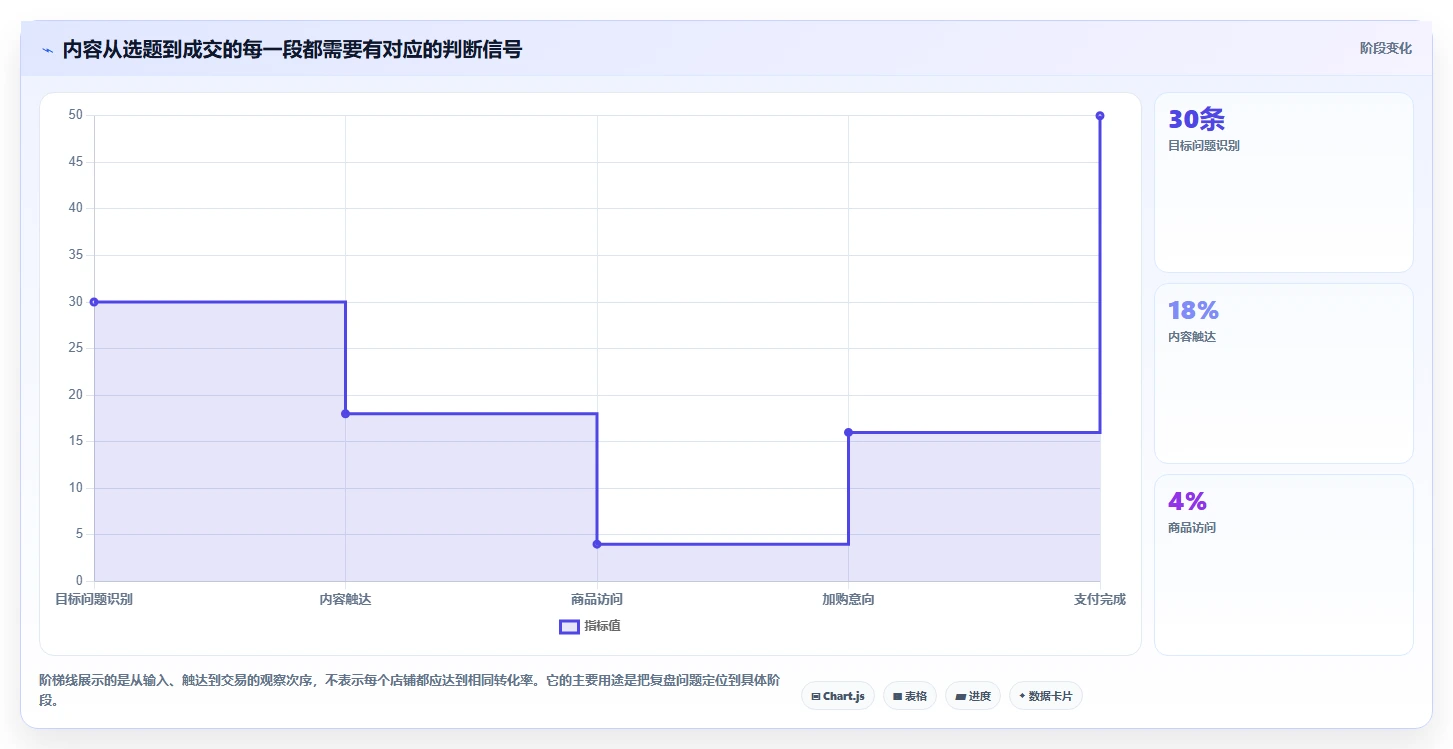
Task: Click the 内容触达 card caption
Action: click(1192, 337)
